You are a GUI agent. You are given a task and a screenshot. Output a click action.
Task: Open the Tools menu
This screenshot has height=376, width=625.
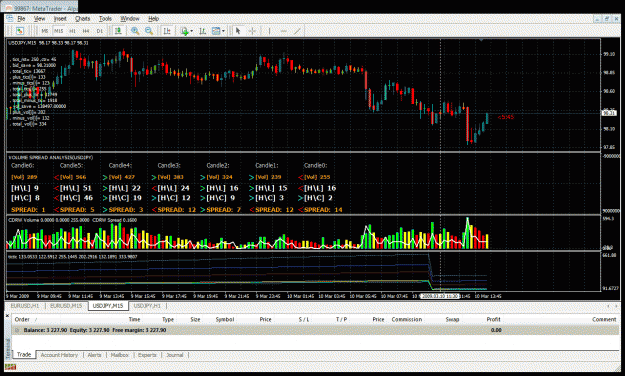coord(105,19)
